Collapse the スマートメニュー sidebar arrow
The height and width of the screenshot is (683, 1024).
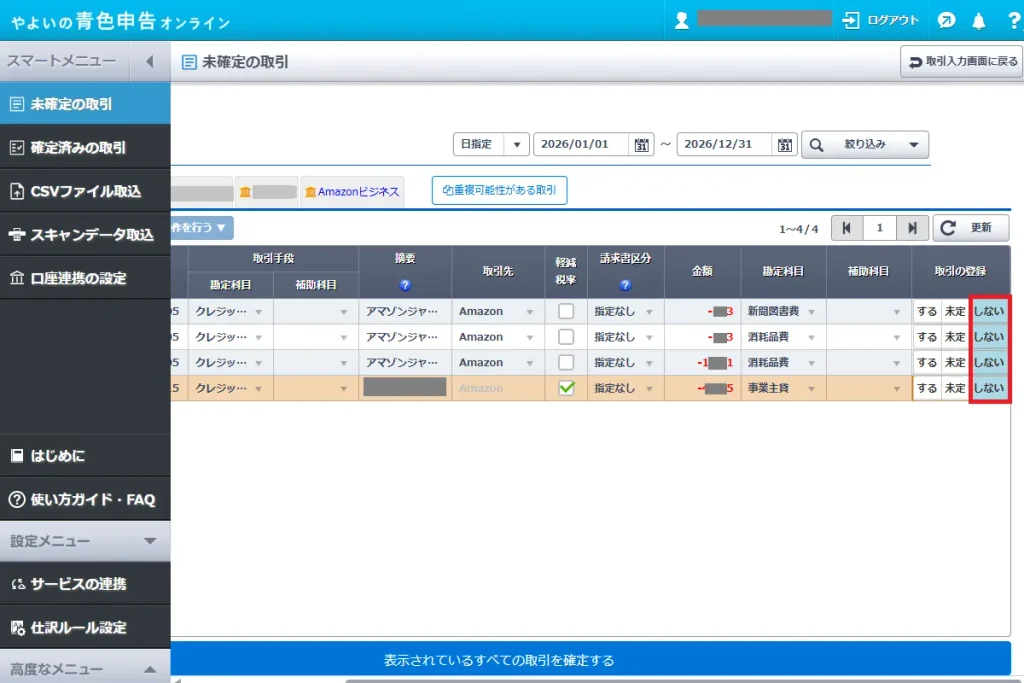tap(150, 61)
